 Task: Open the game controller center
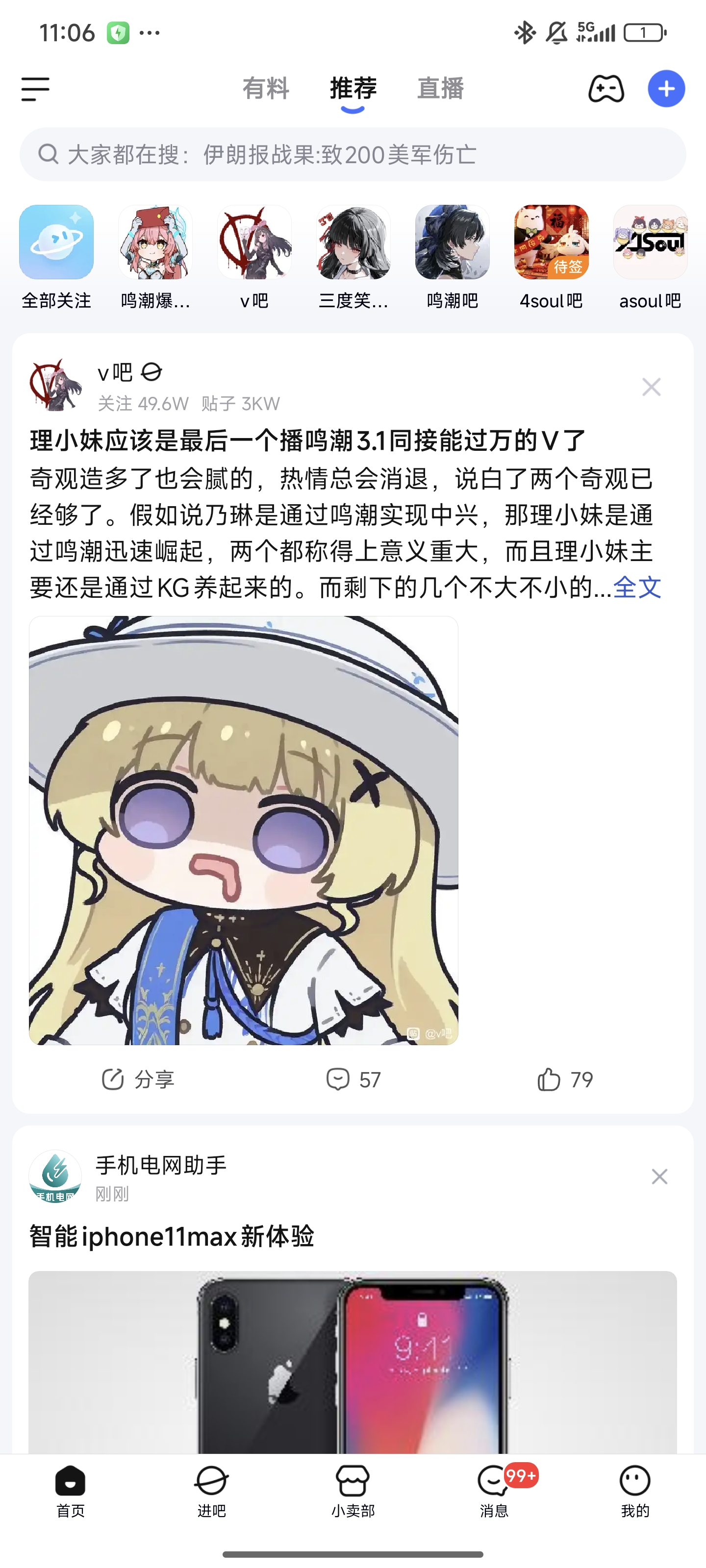605,89
